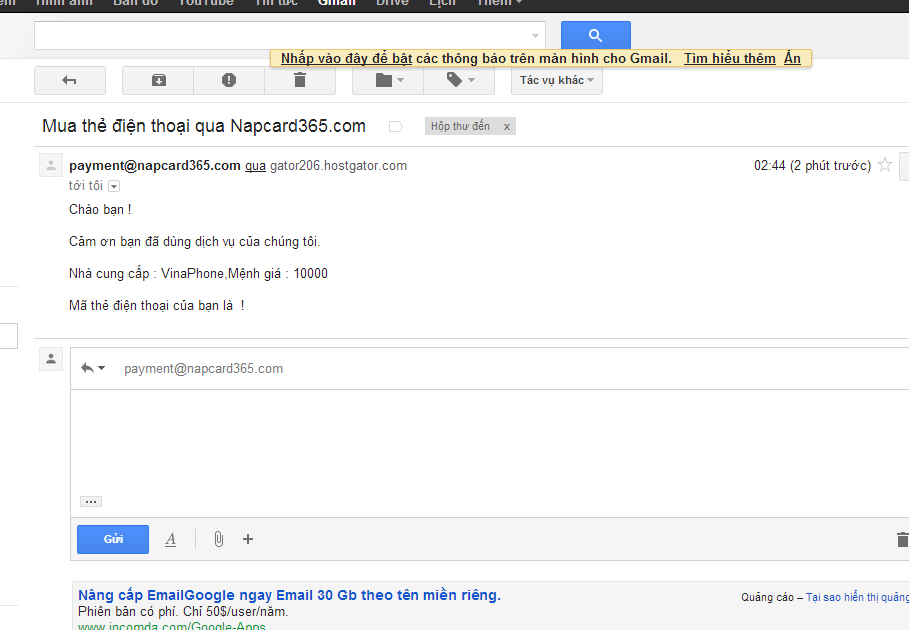This screenshot has height=630, width=909.
Task: Attach a file with the paperclip icon
Action: click(219, 539)
